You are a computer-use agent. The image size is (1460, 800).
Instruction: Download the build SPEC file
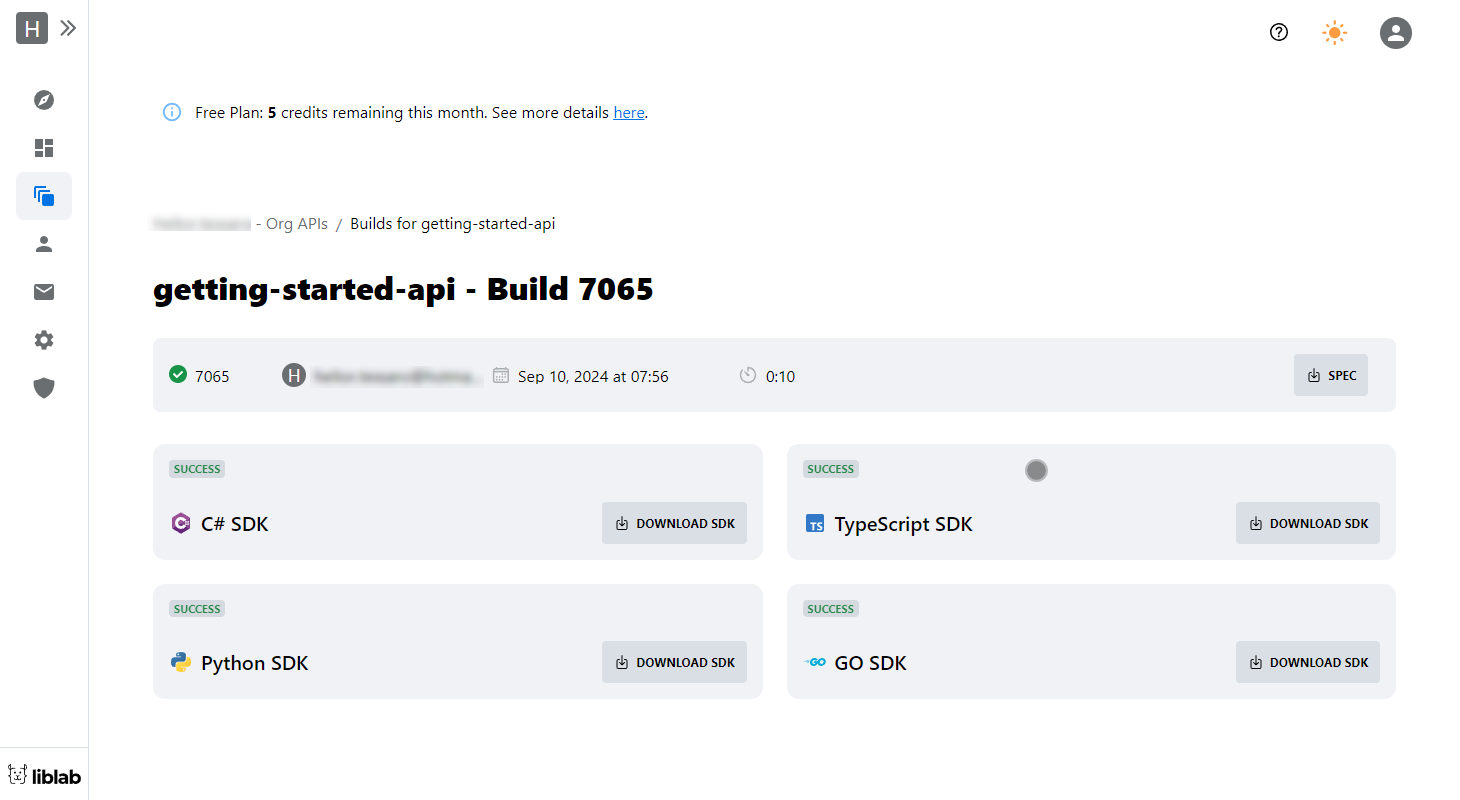1331,376
